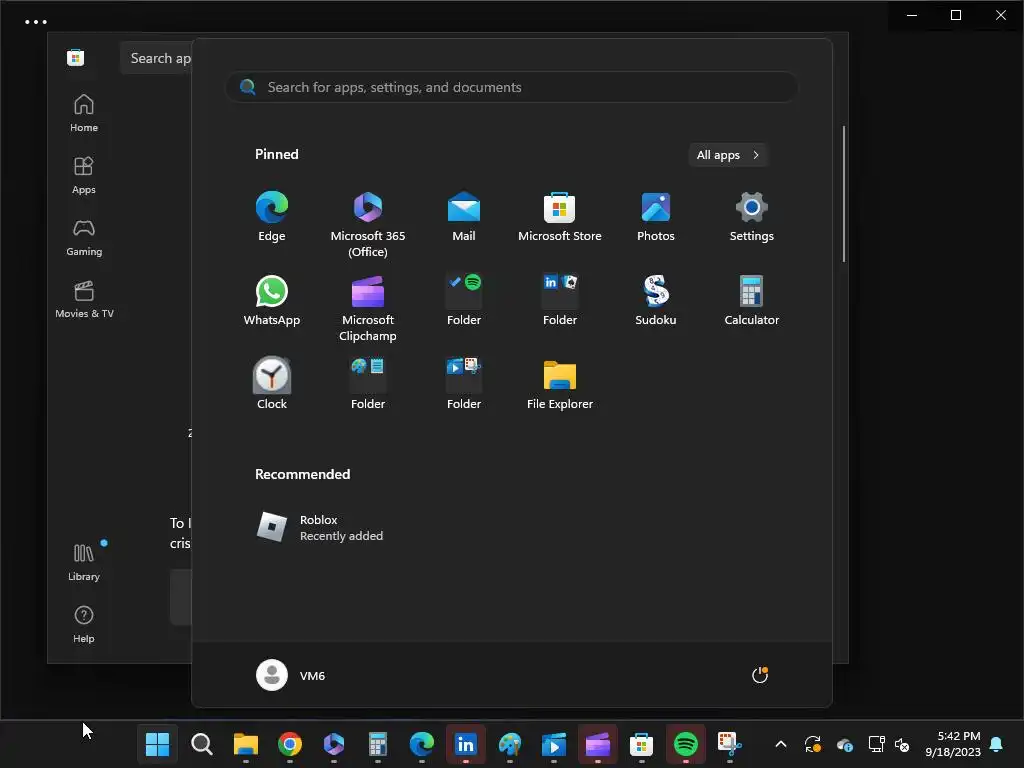This screenshot has width=1024, height=768.
Task: Open Calculator from taskbar
Action: point(377,744)
